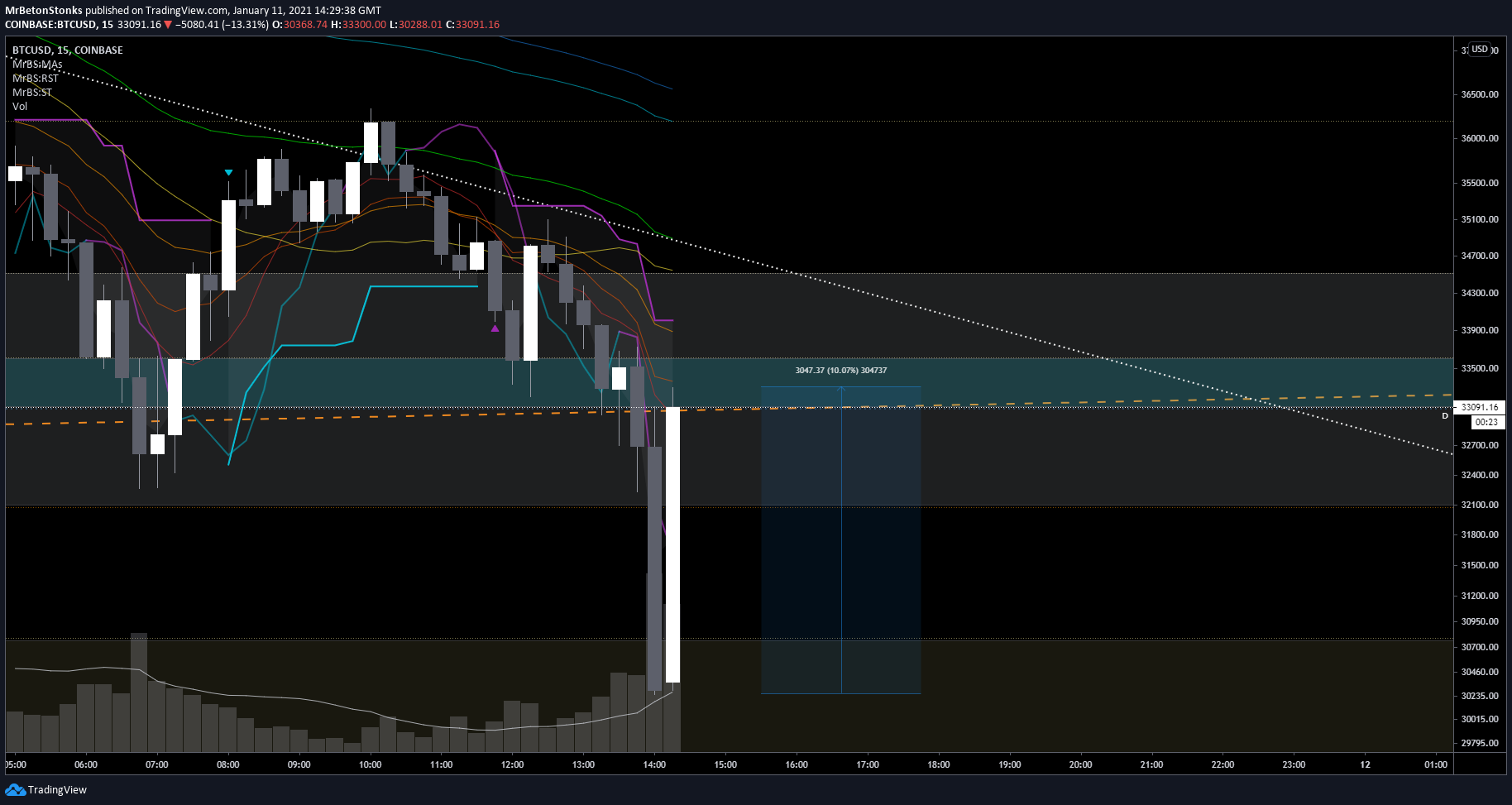Click the TradingView wordmark at bottom left
The height and width of the screenshot is (805, 1512).
click(x=57, y=790)
